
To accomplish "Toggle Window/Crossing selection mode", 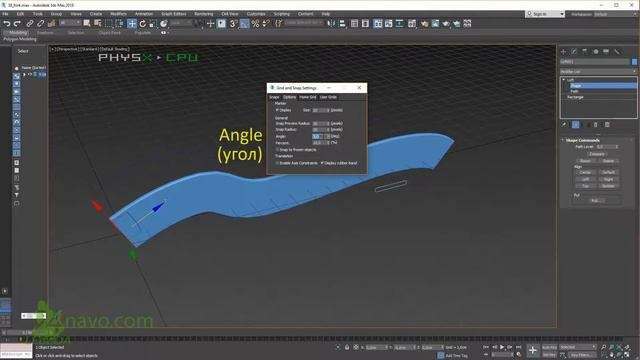I will click(119, 24).
